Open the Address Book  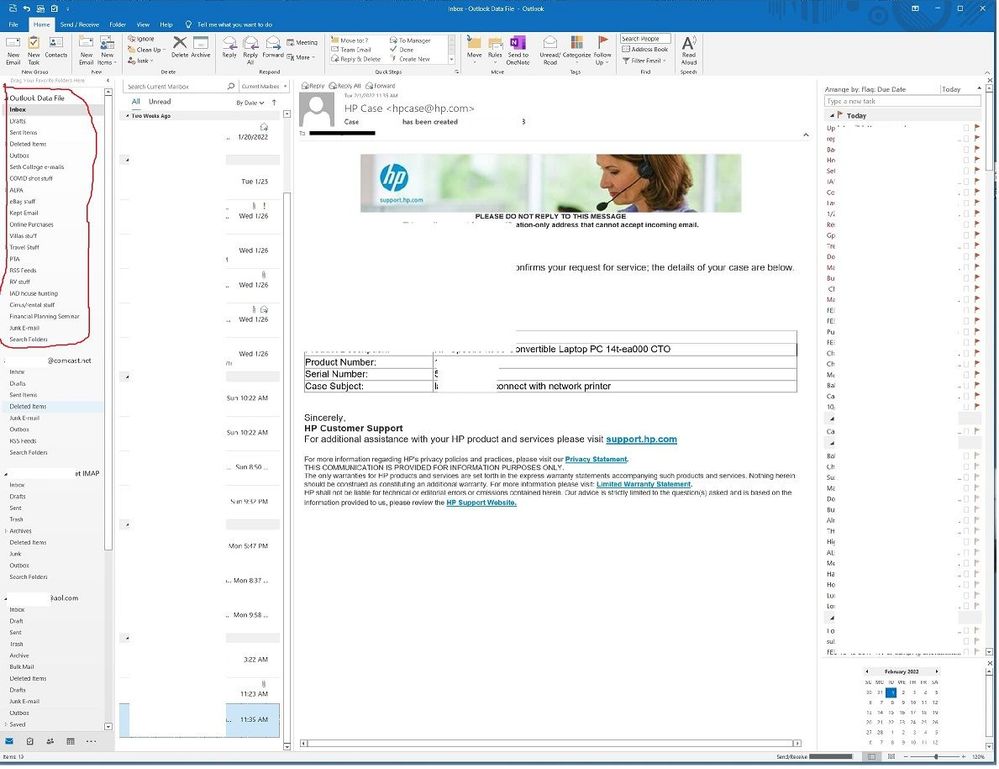coord(644,49)
